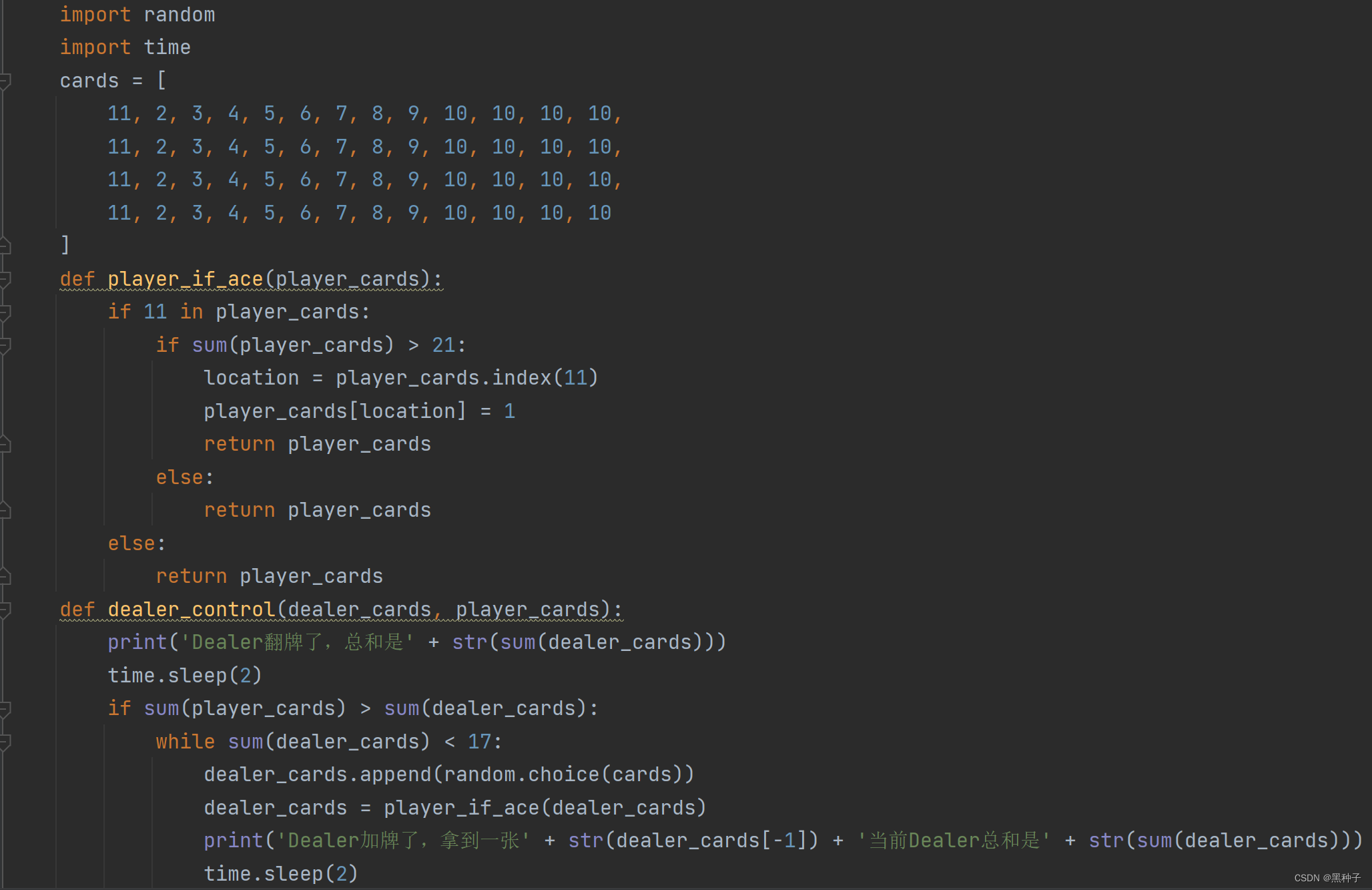Click the word 'time' in import statement
The width and height of the screenshot is (1372, 890).
point(167,47)
